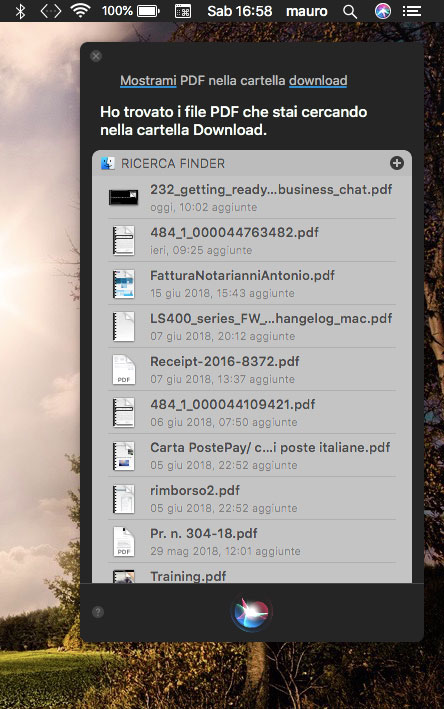
Task: Open Carta PostePay poste italiane.pdf result
Action: pos(251,455)
